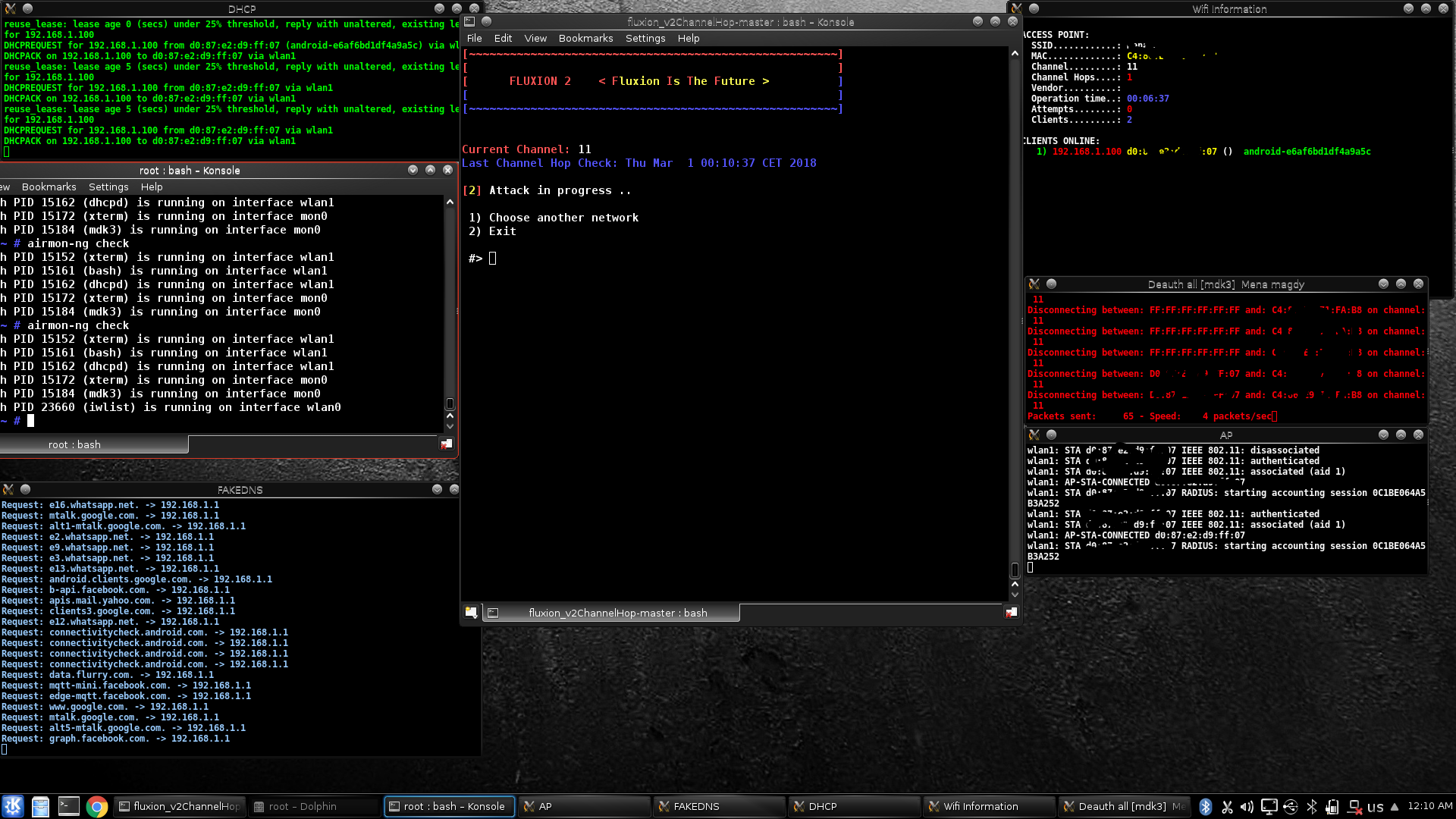Switch keyboard layout via US indicator

pyautogui.click(x=1376, y=808)
